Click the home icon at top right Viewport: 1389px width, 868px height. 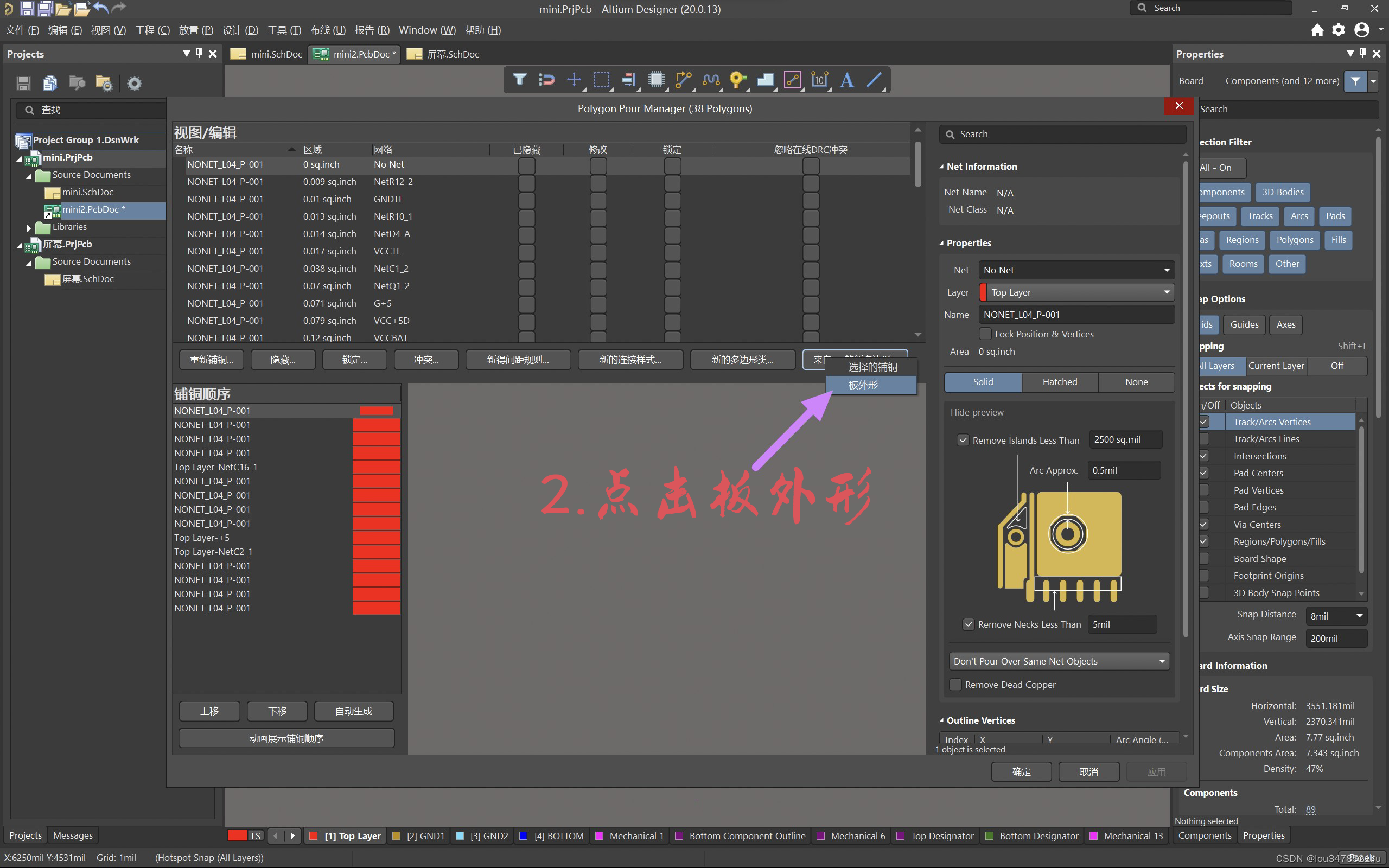pyautogui.click(x=1317, y=30)
